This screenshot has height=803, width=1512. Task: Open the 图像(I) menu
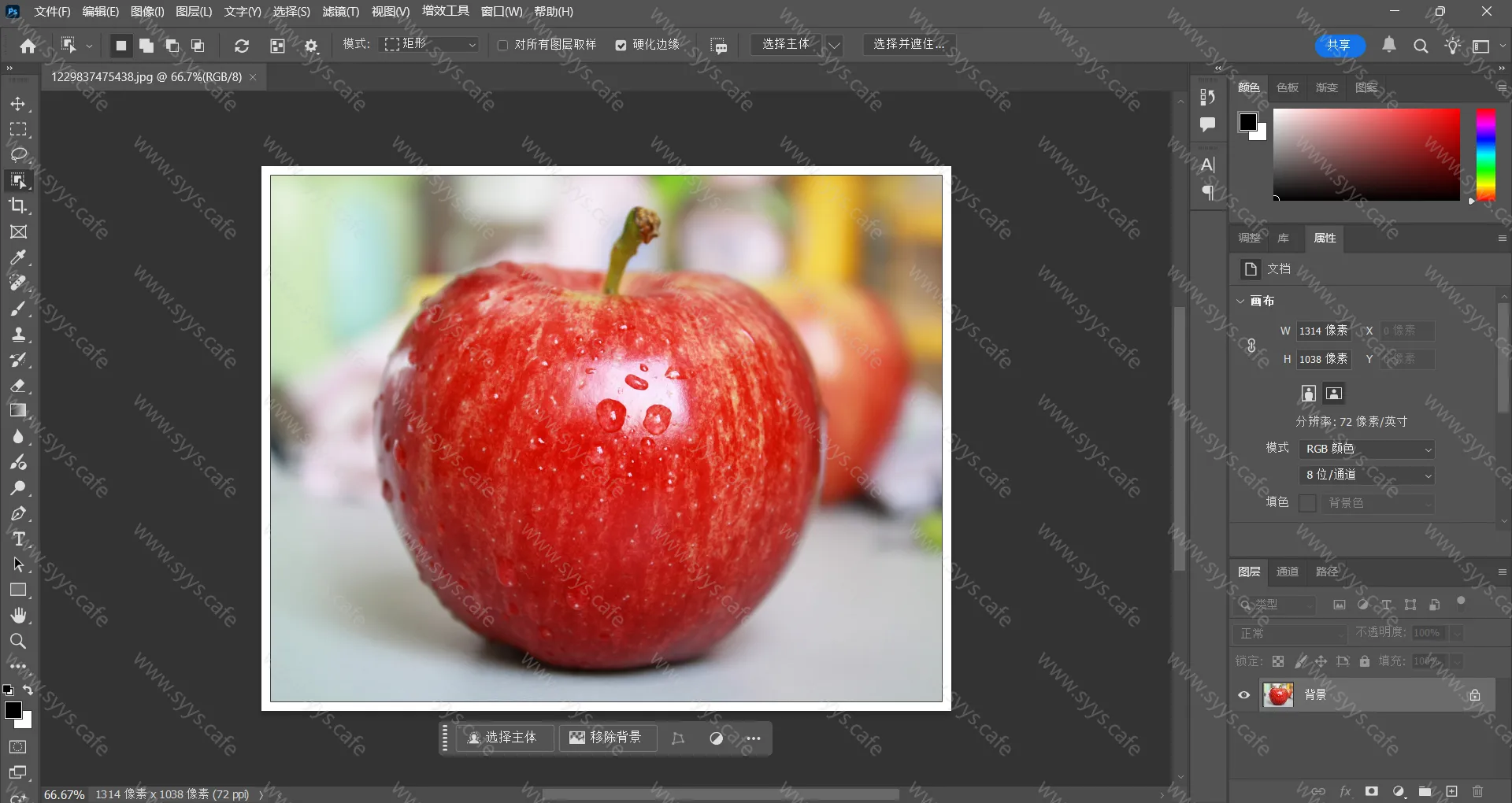point(147,12)
